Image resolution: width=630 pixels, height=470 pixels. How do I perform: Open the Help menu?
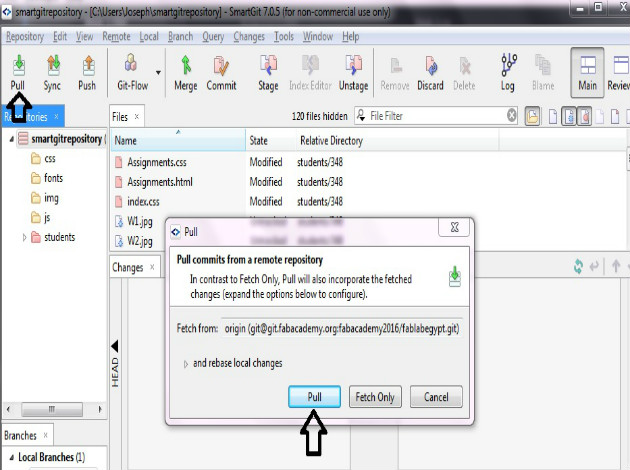coord(351,37)
